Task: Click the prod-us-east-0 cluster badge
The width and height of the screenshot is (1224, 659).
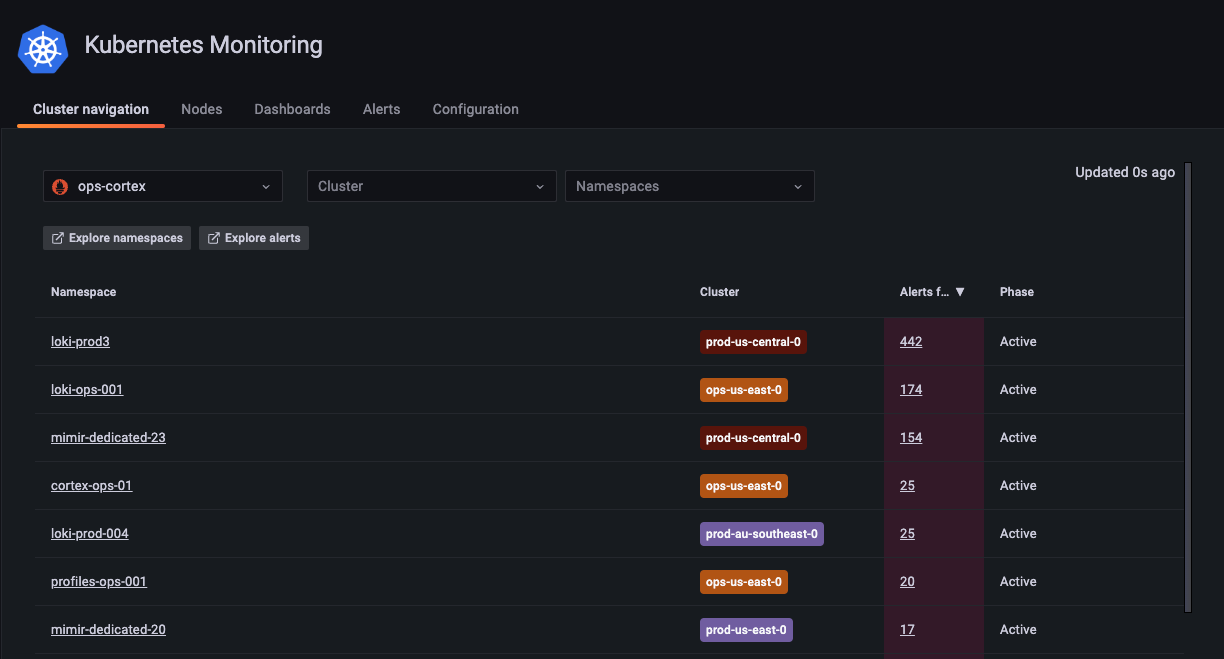Action: point(746,630)
